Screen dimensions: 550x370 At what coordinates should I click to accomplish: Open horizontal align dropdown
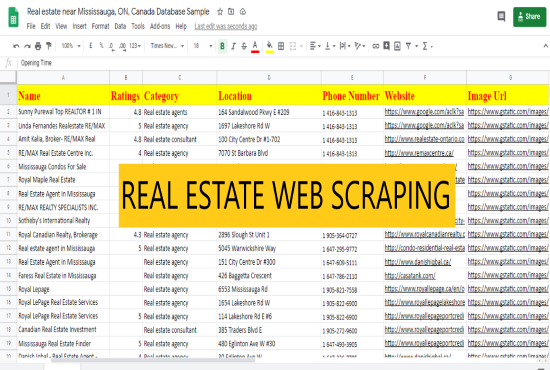[315, 46]
